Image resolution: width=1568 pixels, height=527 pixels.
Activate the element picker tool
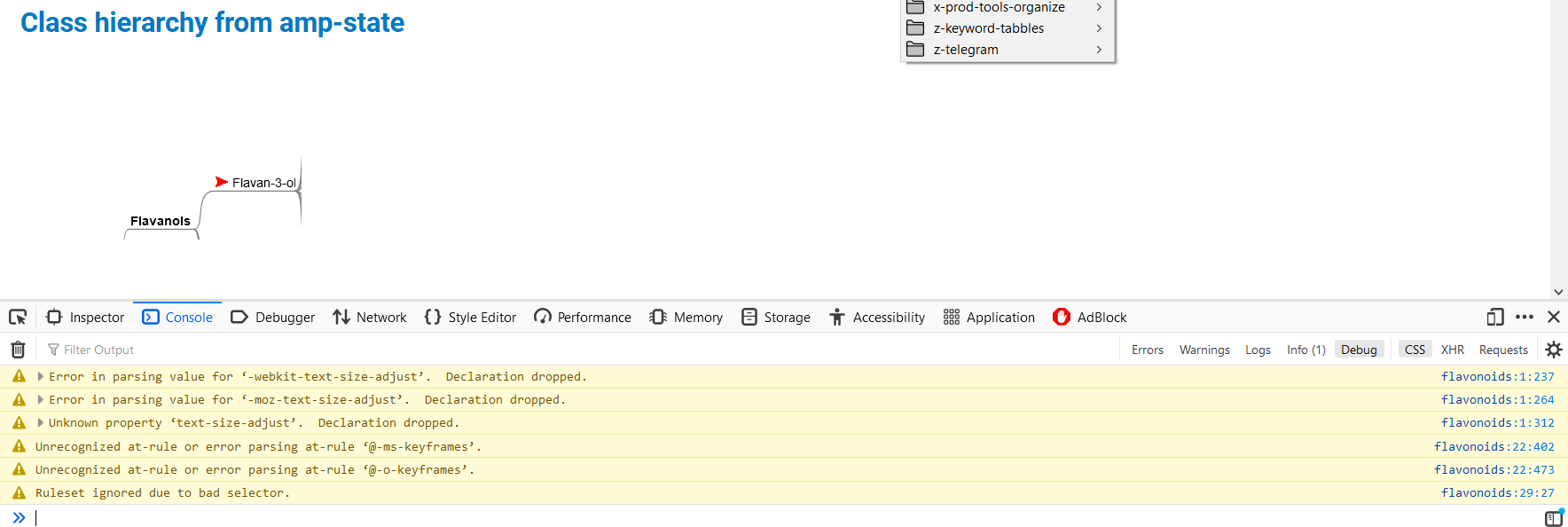coord(18,317)
